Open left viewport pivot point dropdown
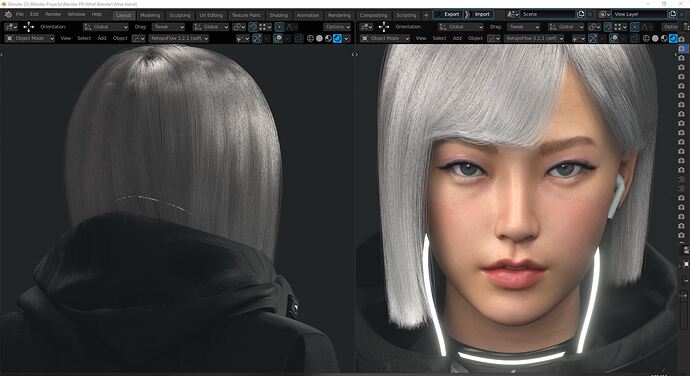690x376 pixels. tap(239, 27)
